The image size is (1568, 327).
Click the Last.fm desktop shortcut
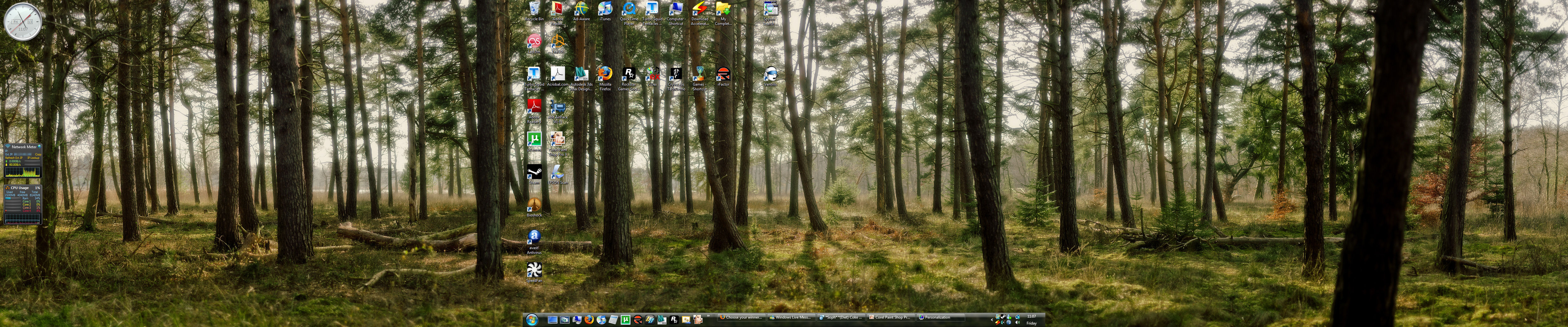pyautogui.click(x=534, y=44)
